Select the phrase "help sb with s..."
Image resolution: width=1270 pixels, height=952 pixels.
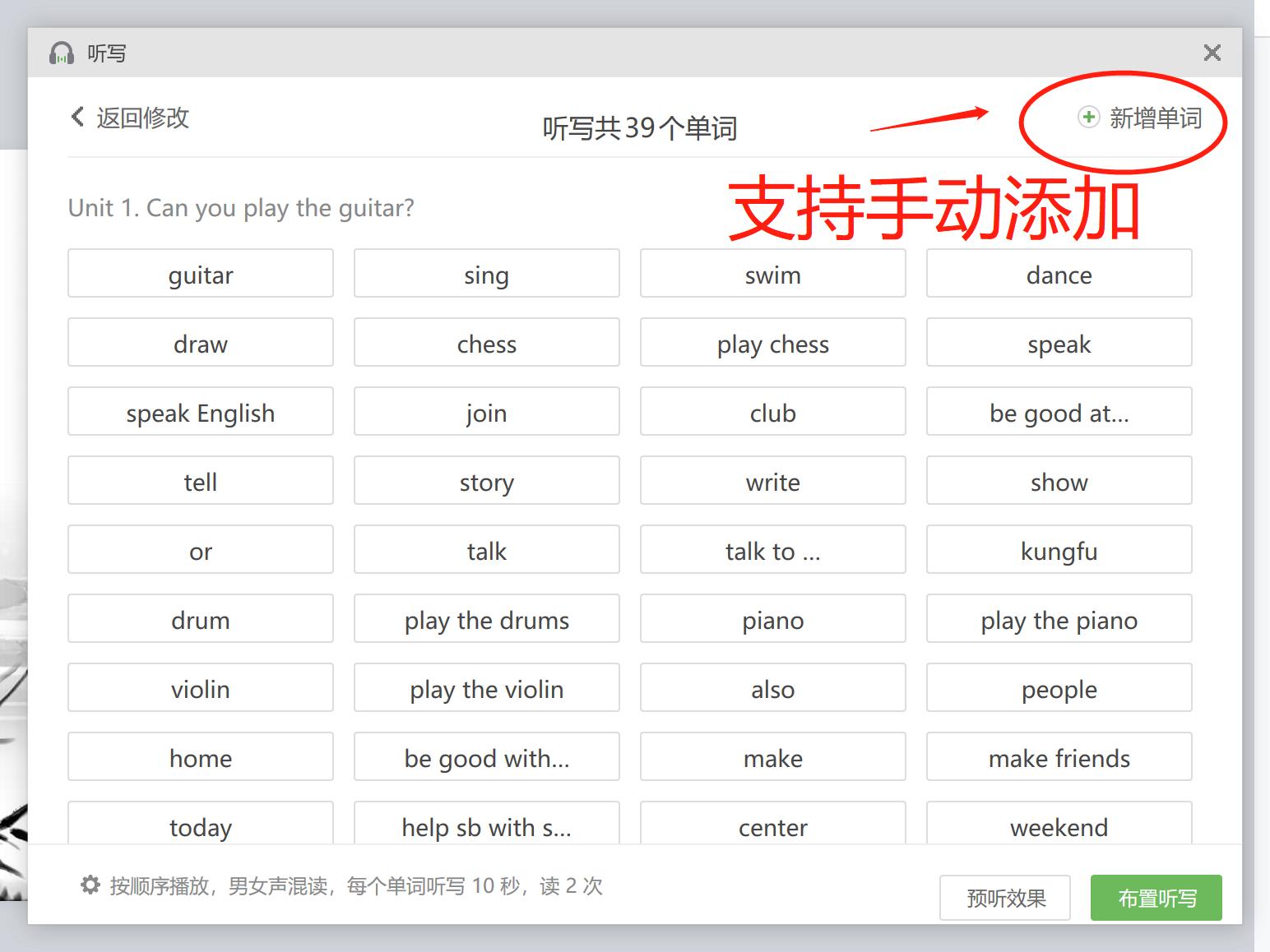point(487,823)
